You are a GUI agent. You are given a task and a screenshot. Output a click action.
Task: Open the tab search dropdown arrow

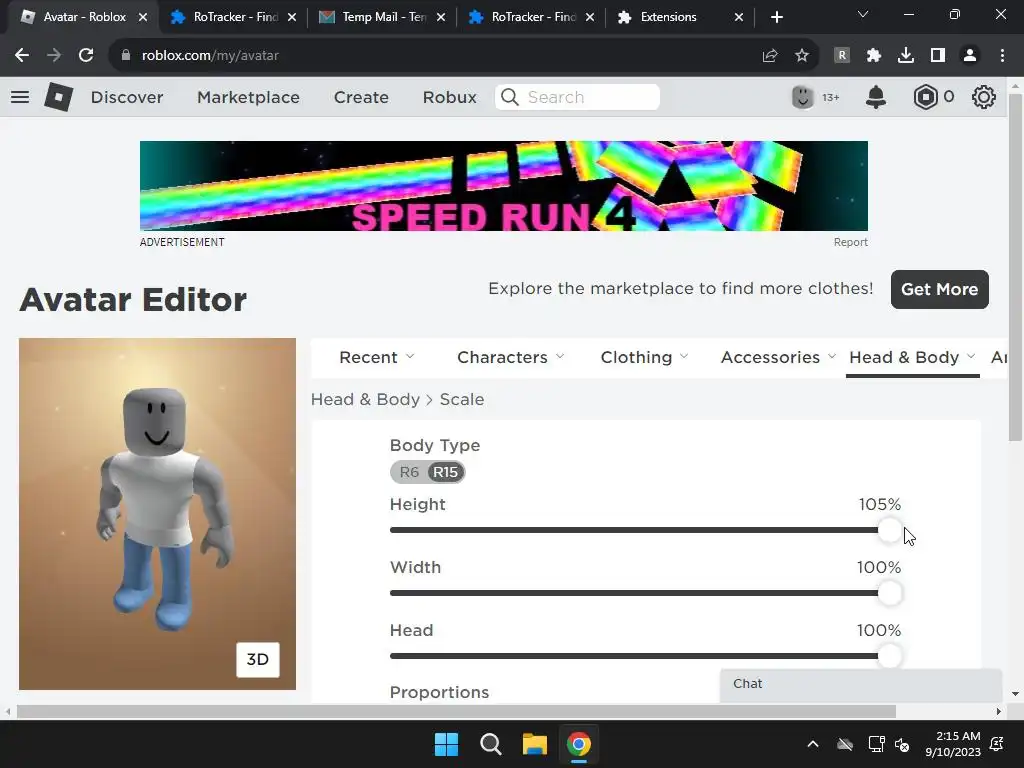(863, 14)
